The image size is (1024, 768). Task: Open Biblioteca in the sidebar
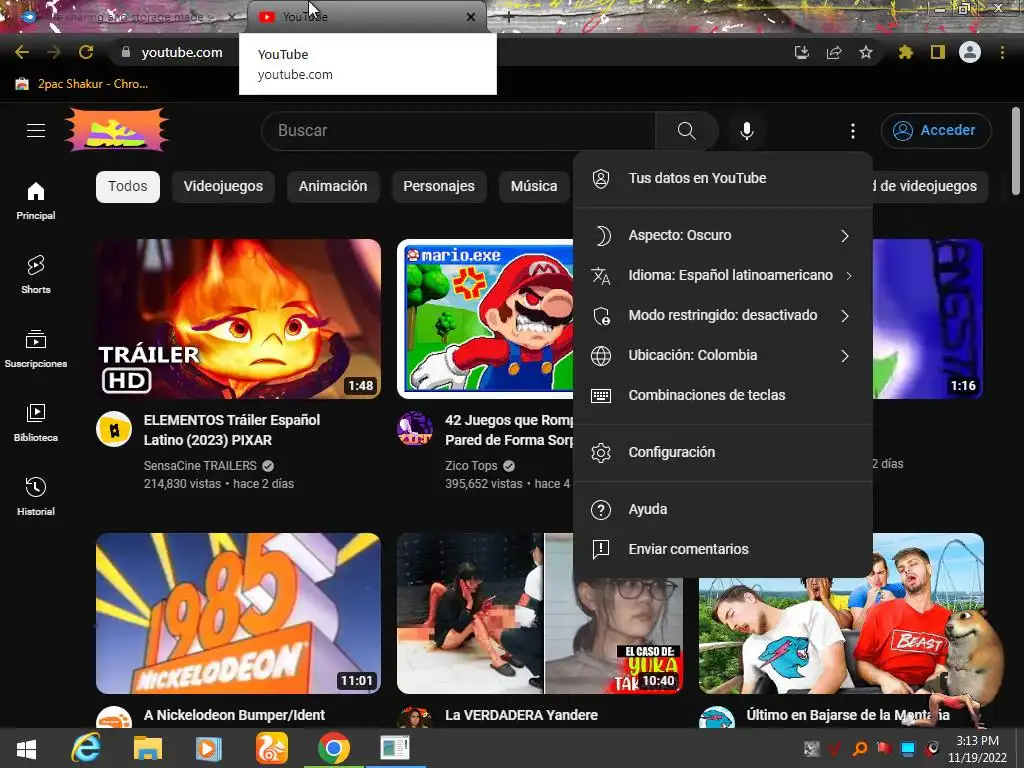(36, 423)
